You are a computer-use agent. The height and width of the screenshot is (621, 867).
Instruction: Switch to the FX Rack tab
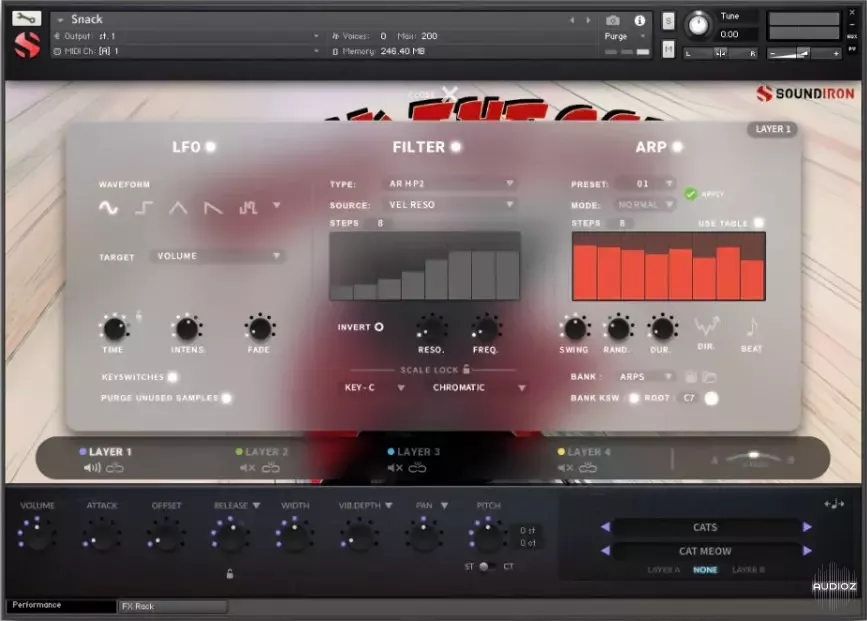click(170, 605)
